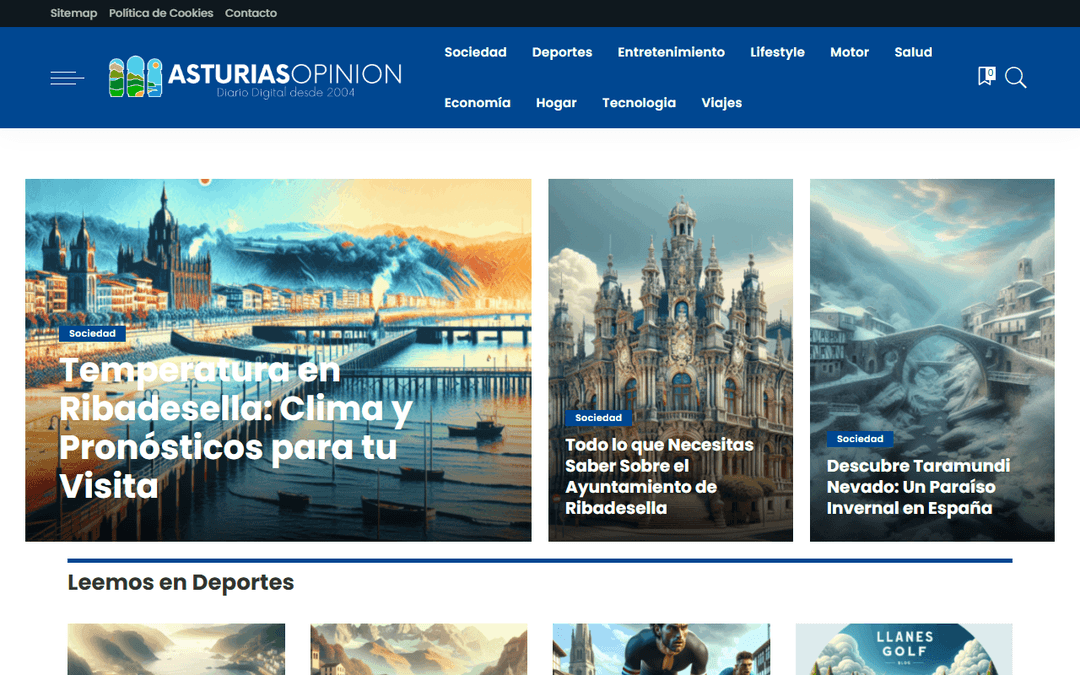Go to Viajes menu section
This screenshot has height=675, width=1080.
point(721,103)
